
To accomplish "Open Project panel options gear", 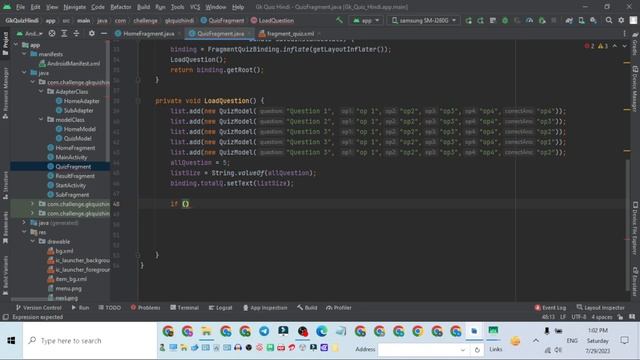I will pos(91,33).
